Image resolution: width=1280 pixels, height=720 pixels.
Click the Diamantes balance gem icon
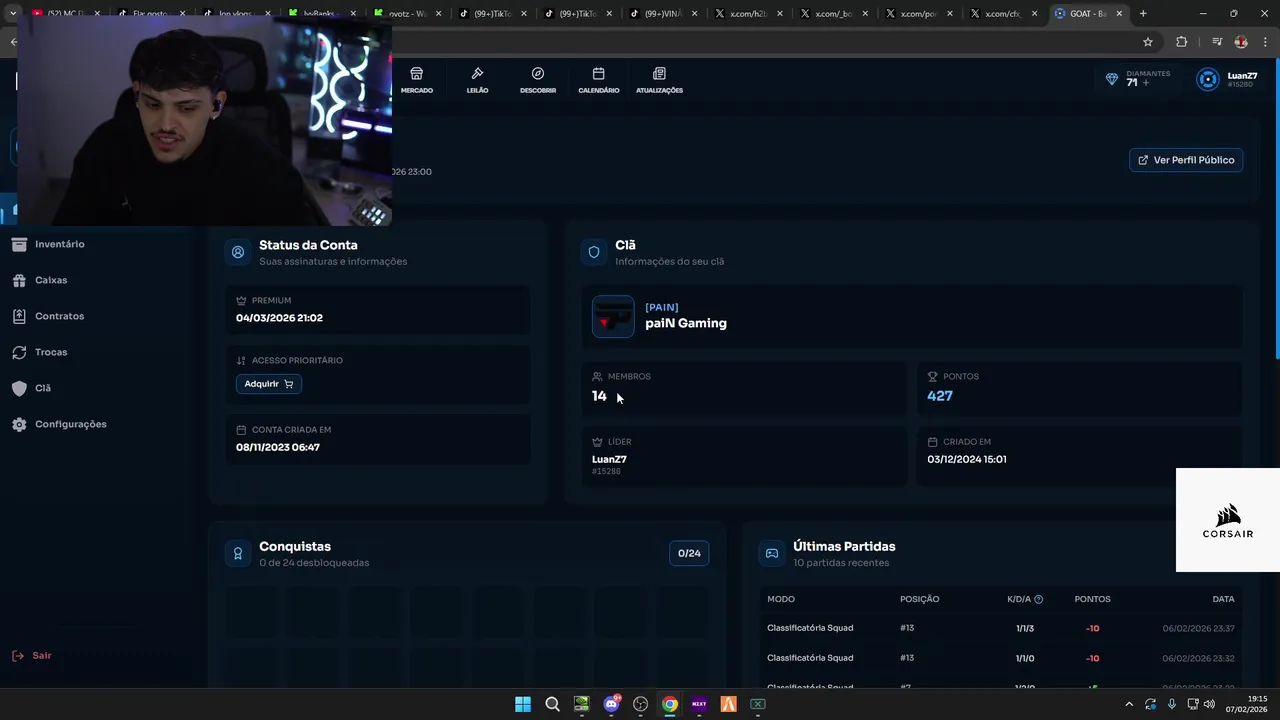pos(1111,79)
